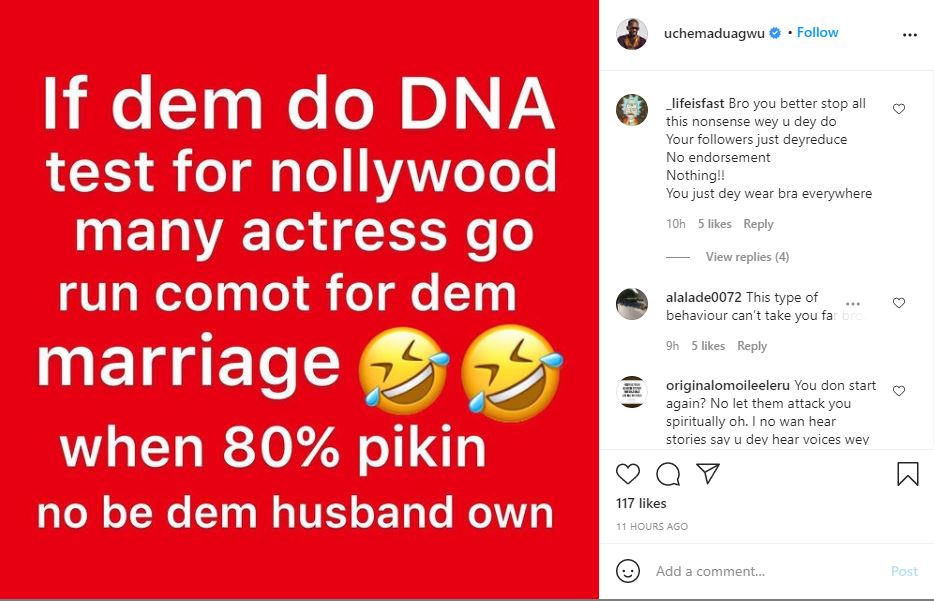Screen dimensions: 934x601
Task: Reply to the _lifeisfast comment
Action: tap(758, 224)
